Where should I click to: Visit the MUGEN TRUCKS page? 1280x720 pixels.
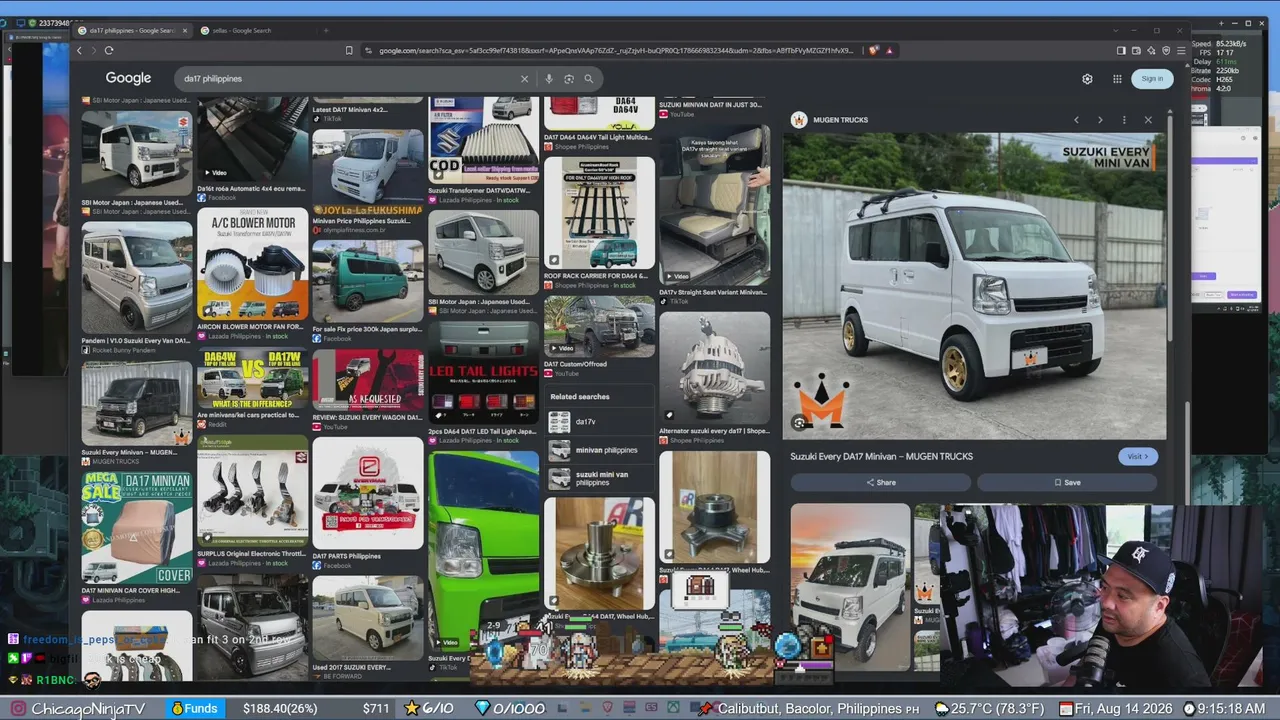click(1138, 456)
